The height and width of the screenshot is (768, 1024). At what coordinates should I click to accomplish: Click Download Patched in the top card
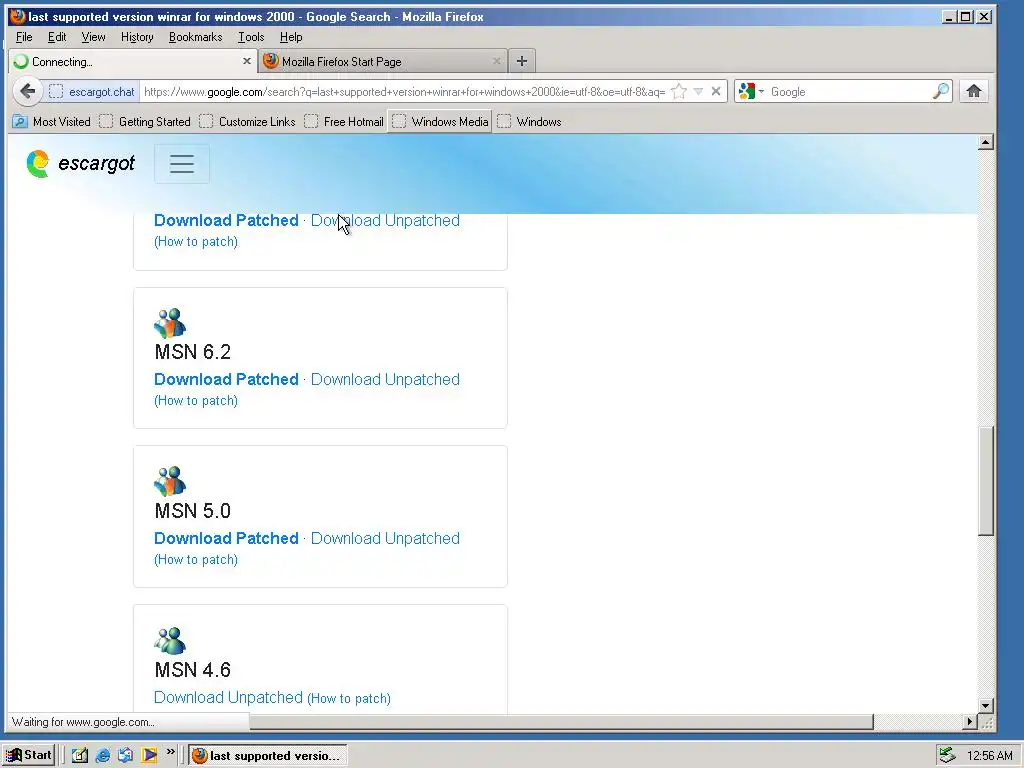226,221
